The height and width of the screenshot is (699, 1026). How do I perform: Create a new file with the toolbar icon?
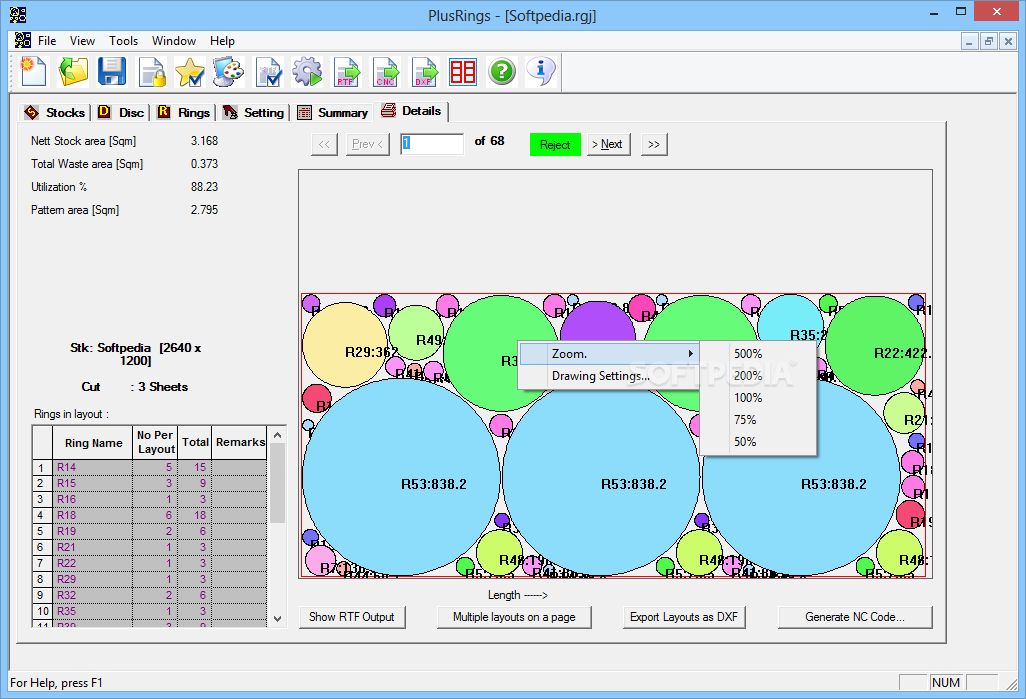33,71
